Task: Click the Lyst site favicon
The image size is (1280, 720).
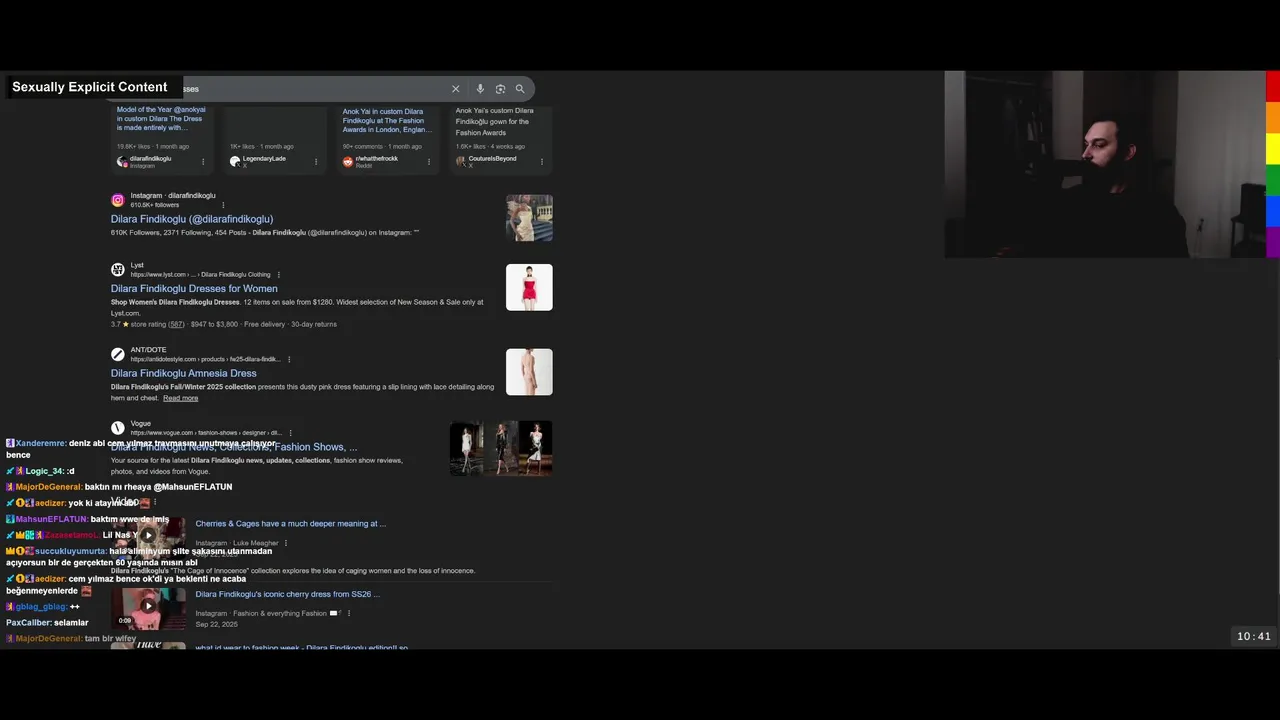Action: (x=118, y=270)
